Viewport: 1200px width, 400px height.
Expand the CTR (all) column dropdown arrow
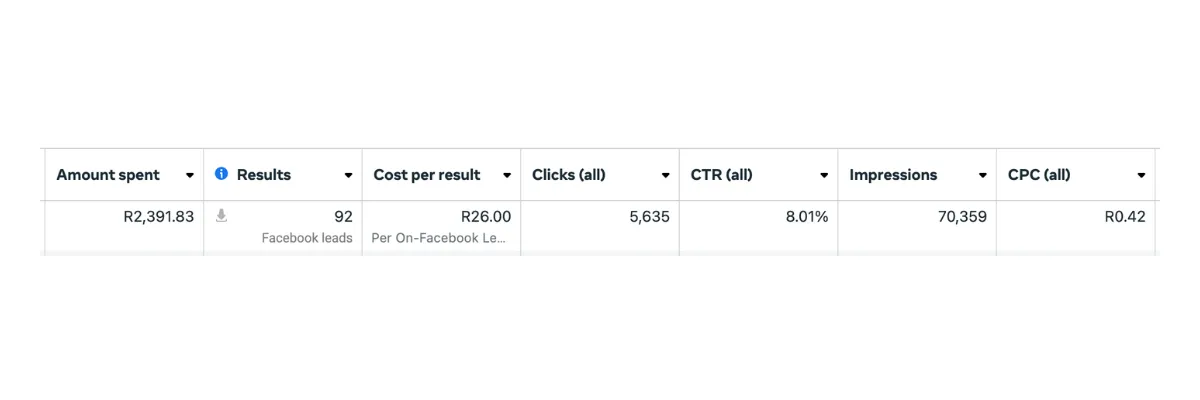[824, 175]
